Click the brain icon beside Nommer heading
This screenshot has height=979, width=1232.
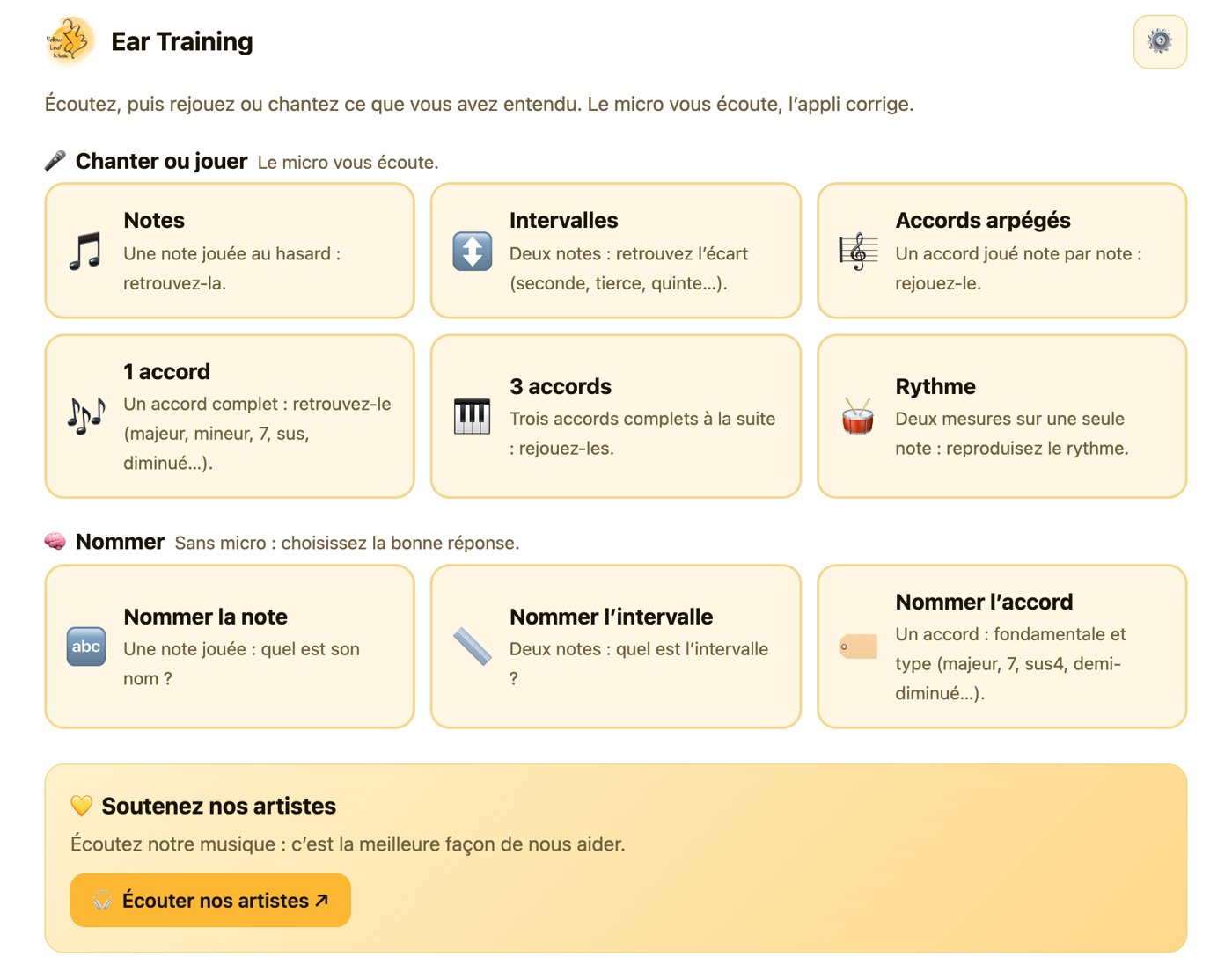point(55,541)
